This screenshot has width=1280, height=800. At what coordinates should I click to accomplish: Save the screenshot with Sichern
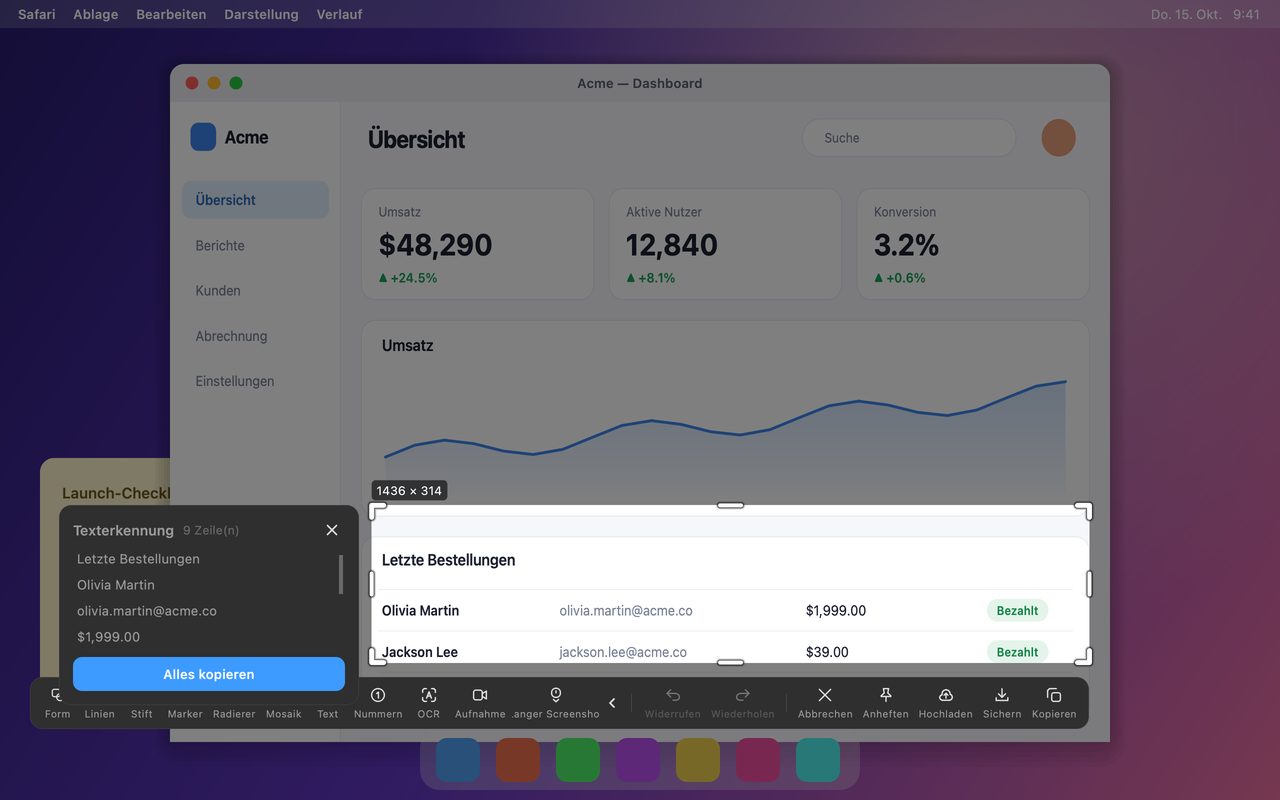[1002, 703]
